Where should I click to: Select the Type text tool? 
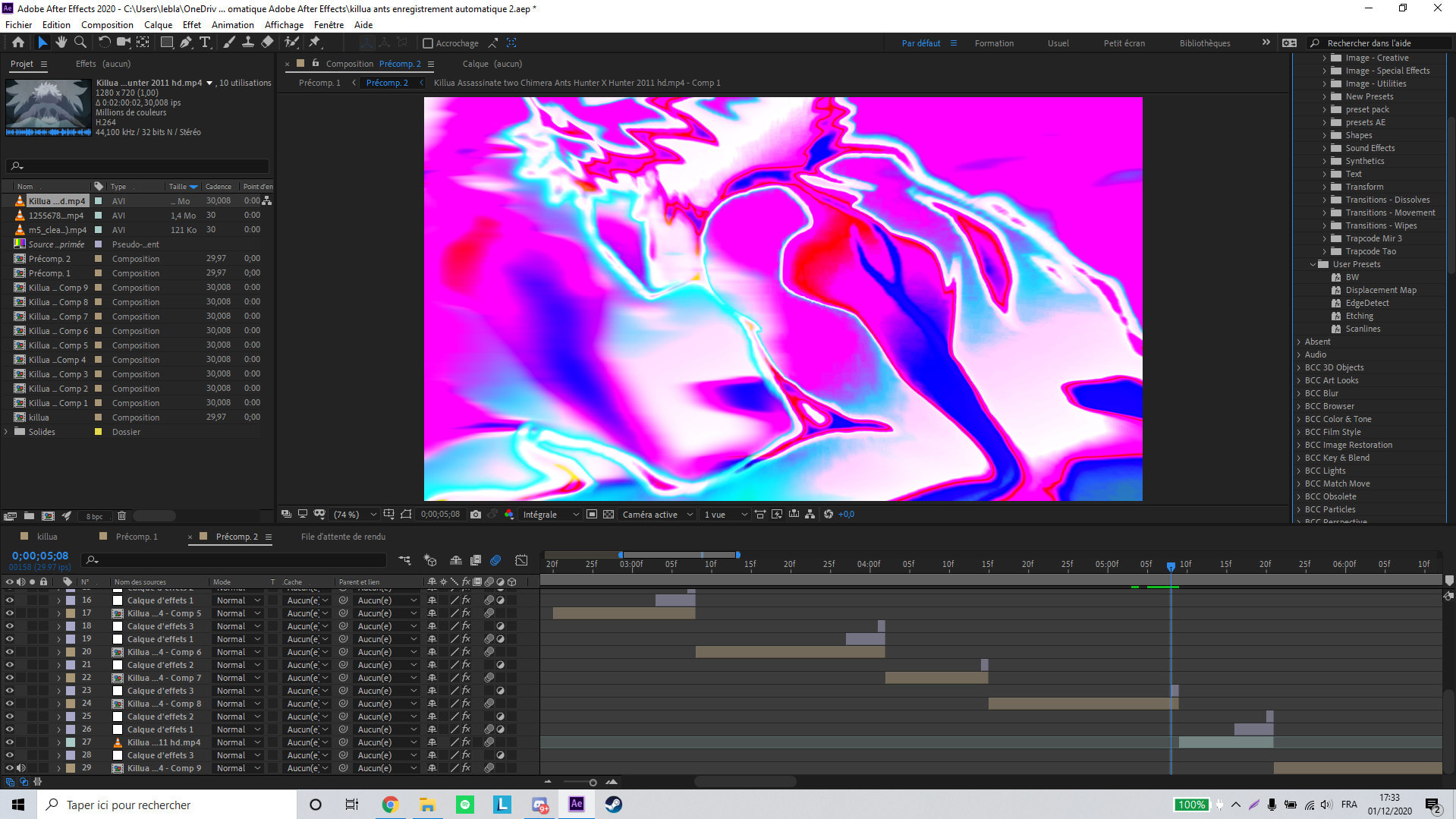pos(205,43)
